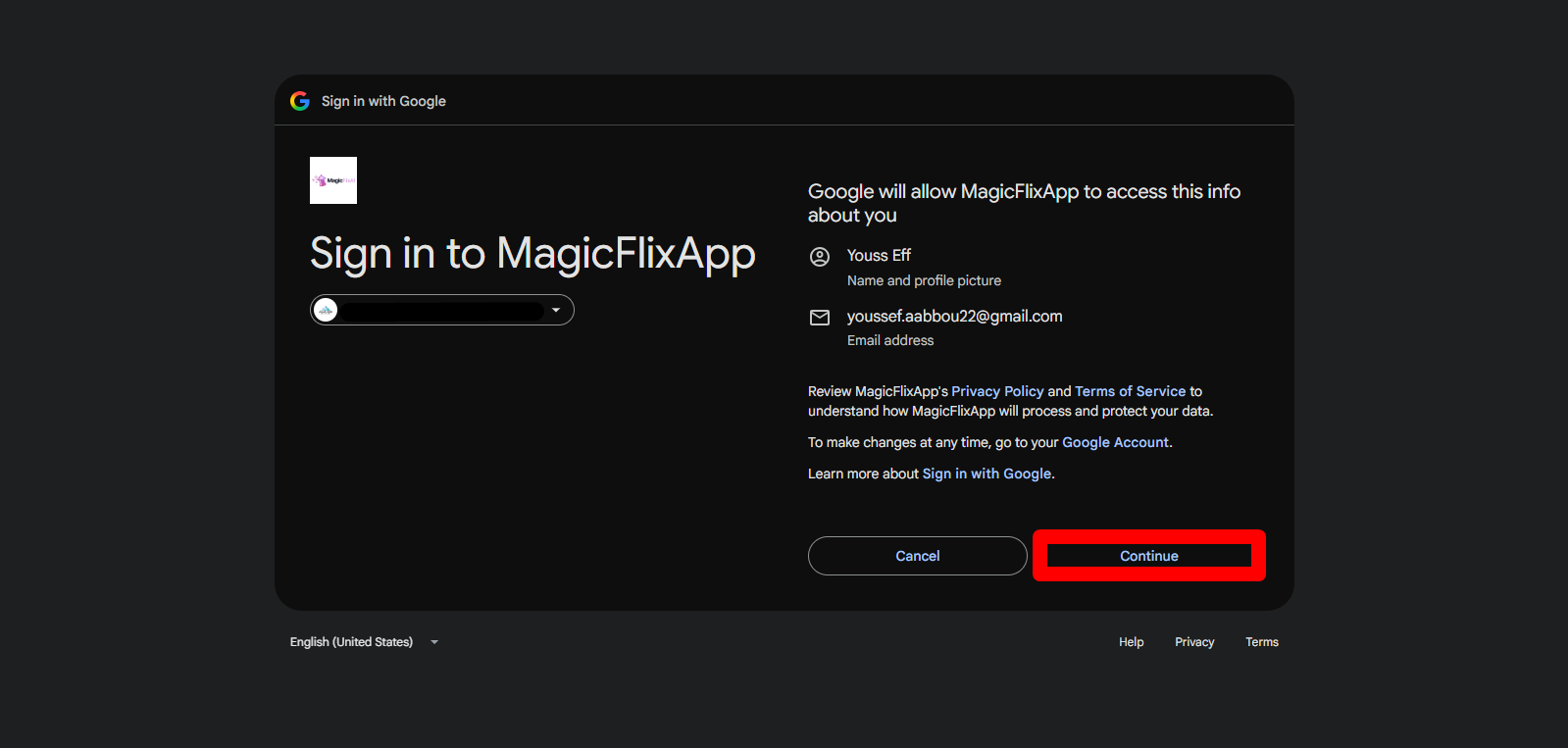Open the Google Account link
This screenshot has height=748, width=1568.
coord(1116,442)
